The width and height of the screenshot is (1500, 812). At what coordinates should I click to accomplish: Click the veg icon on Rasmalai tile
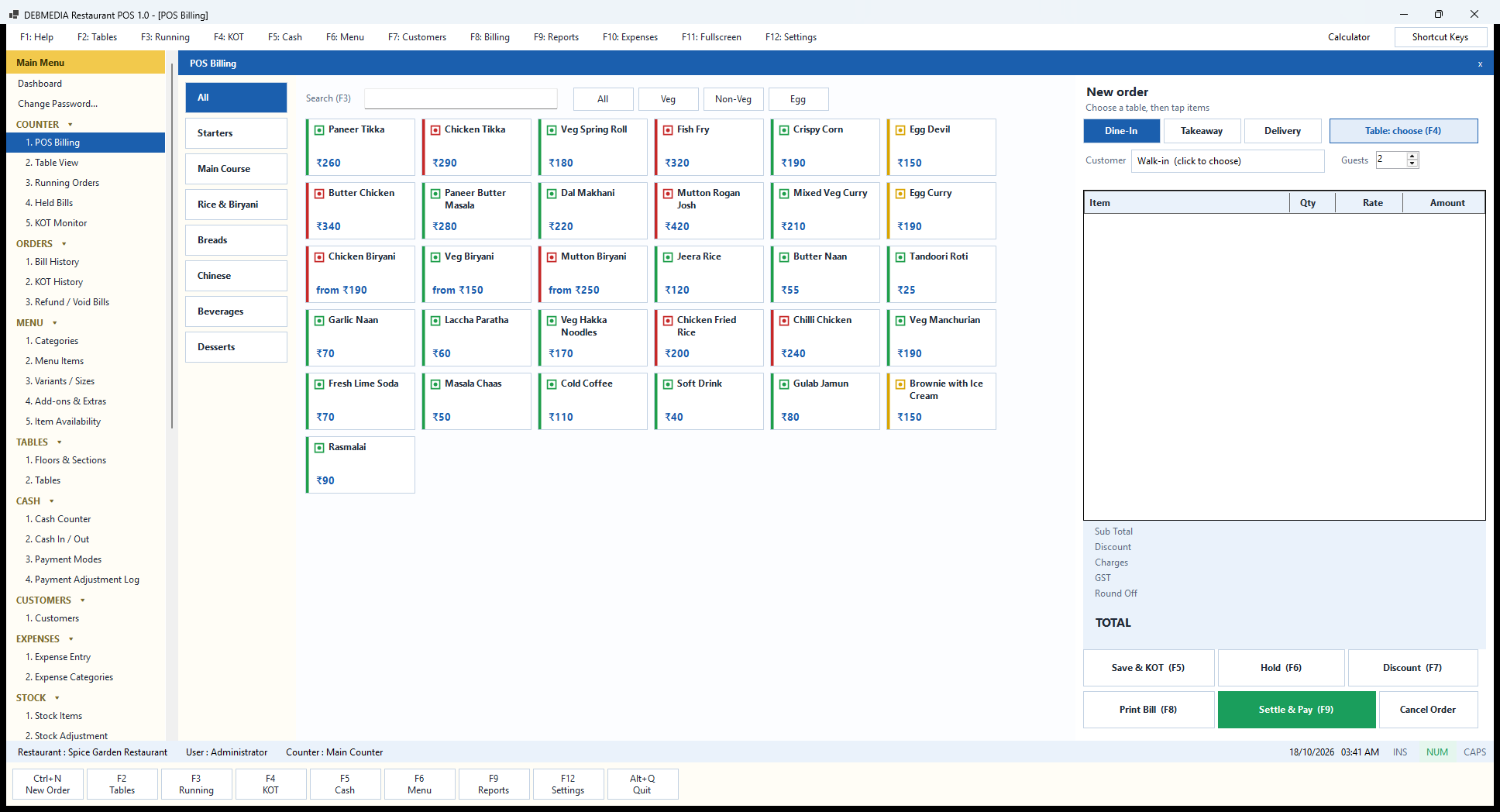(319, 448)
